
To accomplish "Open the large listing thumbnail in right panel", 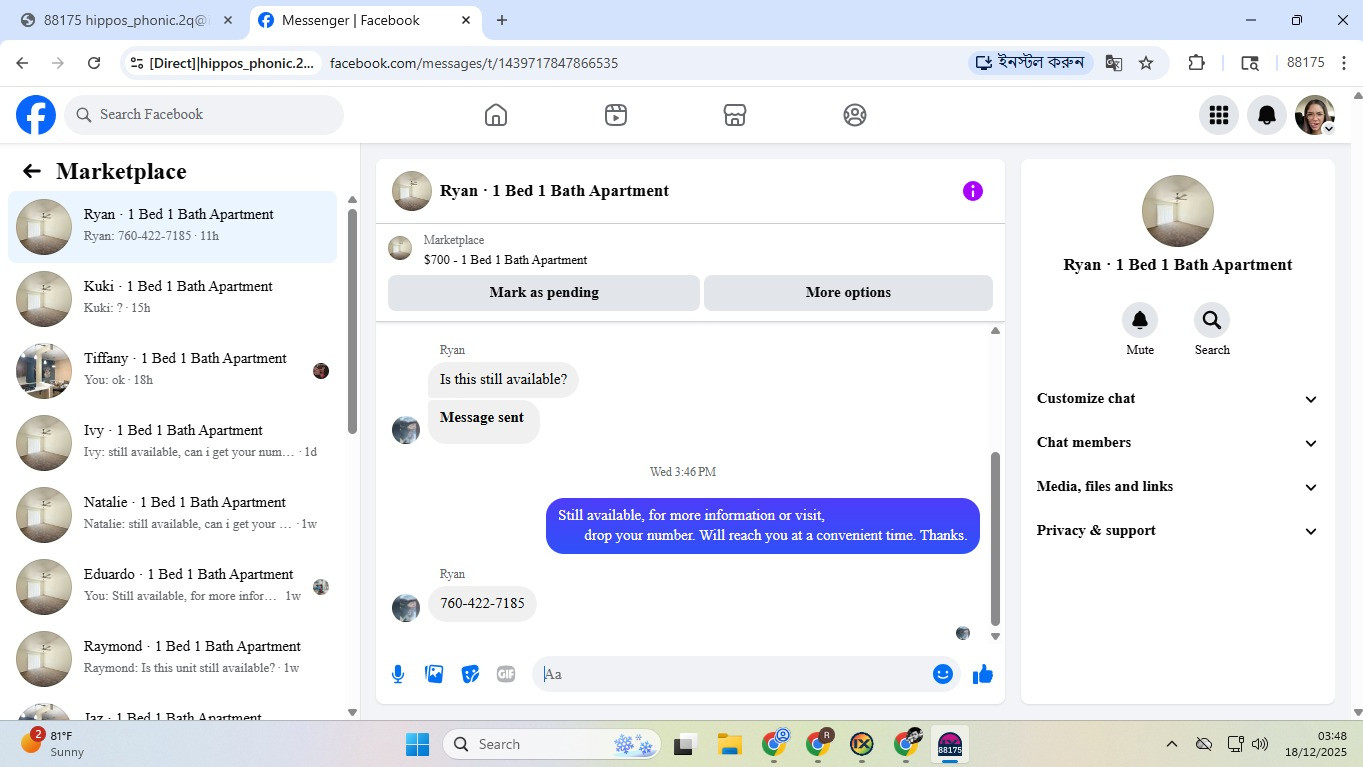I will point(1178,211).
